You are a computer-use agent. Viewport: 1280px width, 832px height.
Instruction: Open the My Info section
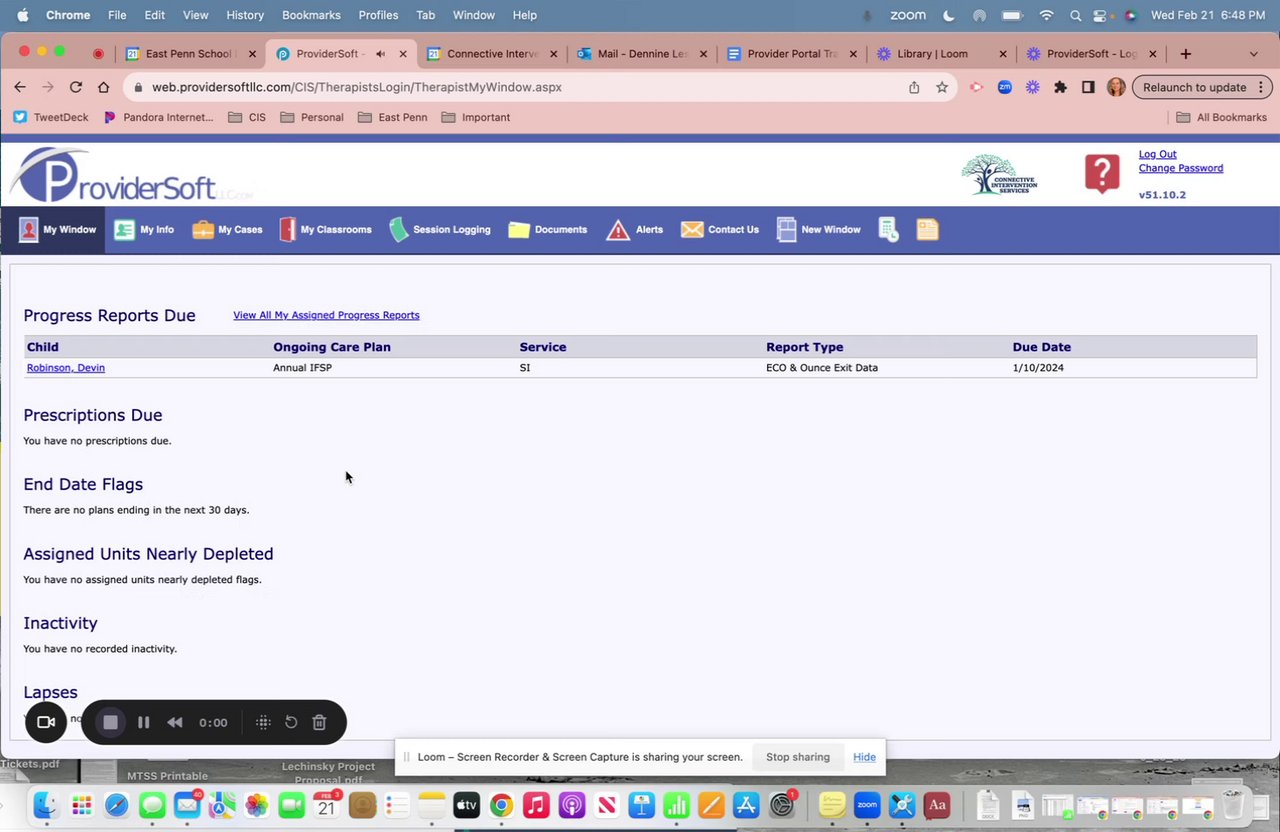point(144,230)
